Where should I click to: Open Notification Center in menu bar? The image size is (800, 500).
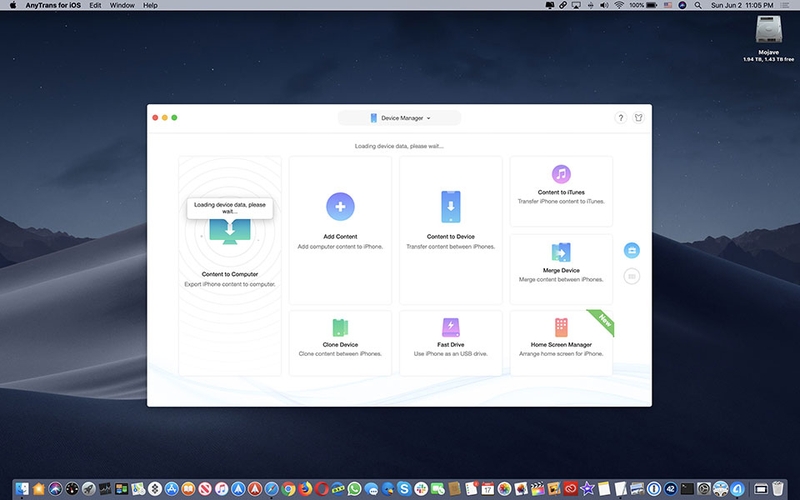[785, 5]
